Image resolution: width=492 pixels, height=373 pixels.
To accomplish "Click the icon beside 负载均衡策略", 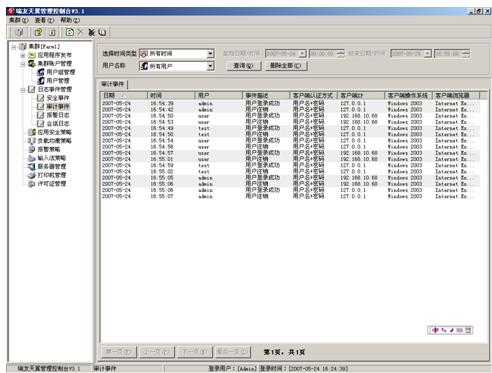I will coord(32,141).
